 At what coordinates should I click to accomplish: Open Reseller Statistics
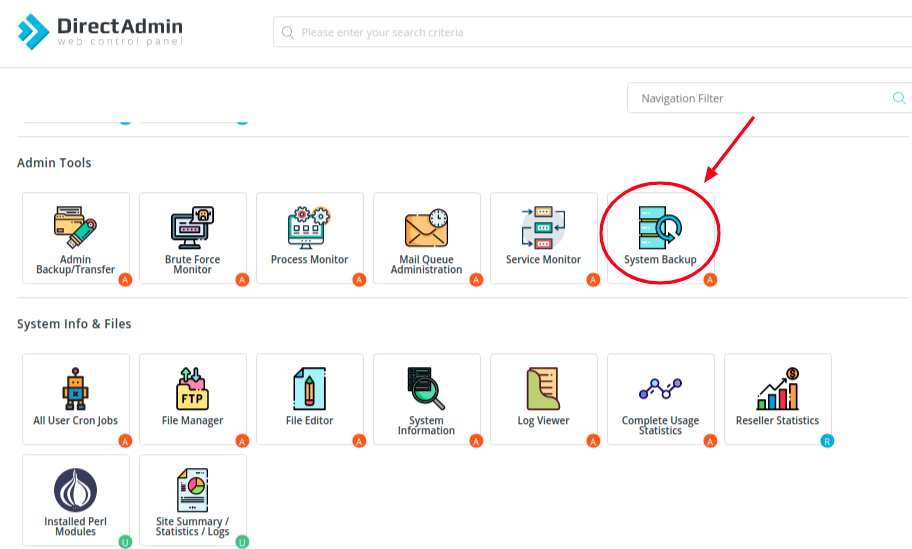[777, 399]
